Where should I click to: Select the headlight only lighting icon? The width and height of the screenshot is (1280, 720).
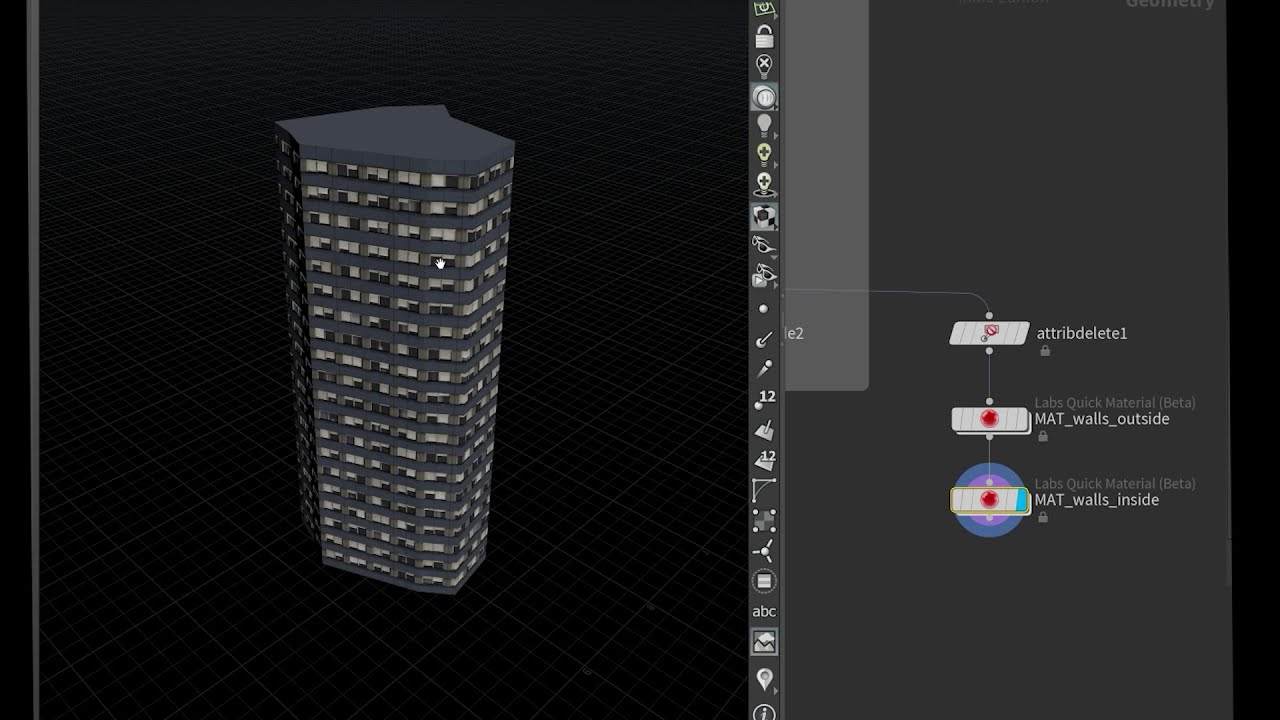tap(764, 97)
